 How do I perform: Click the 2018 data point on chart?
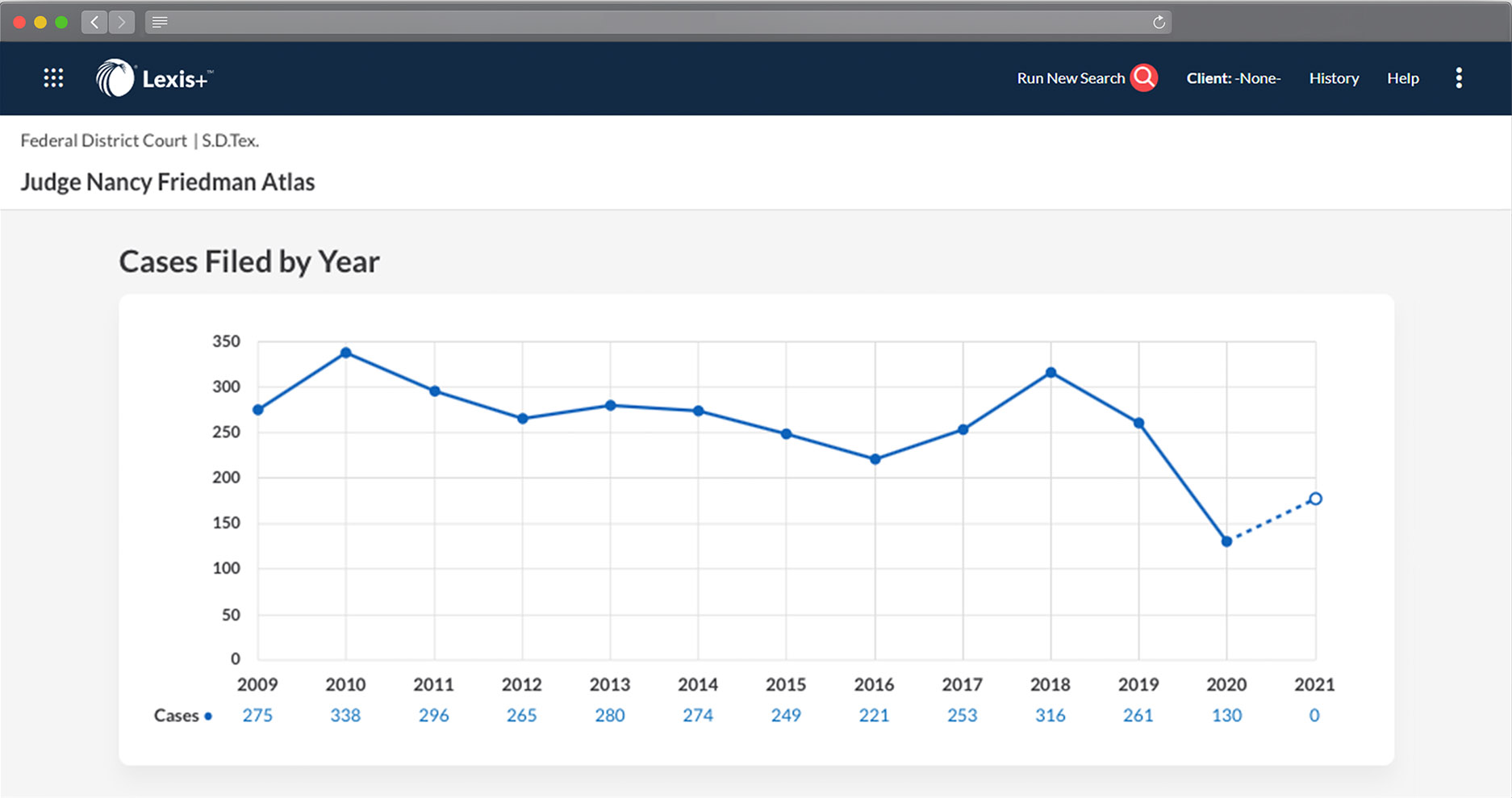1050,373
